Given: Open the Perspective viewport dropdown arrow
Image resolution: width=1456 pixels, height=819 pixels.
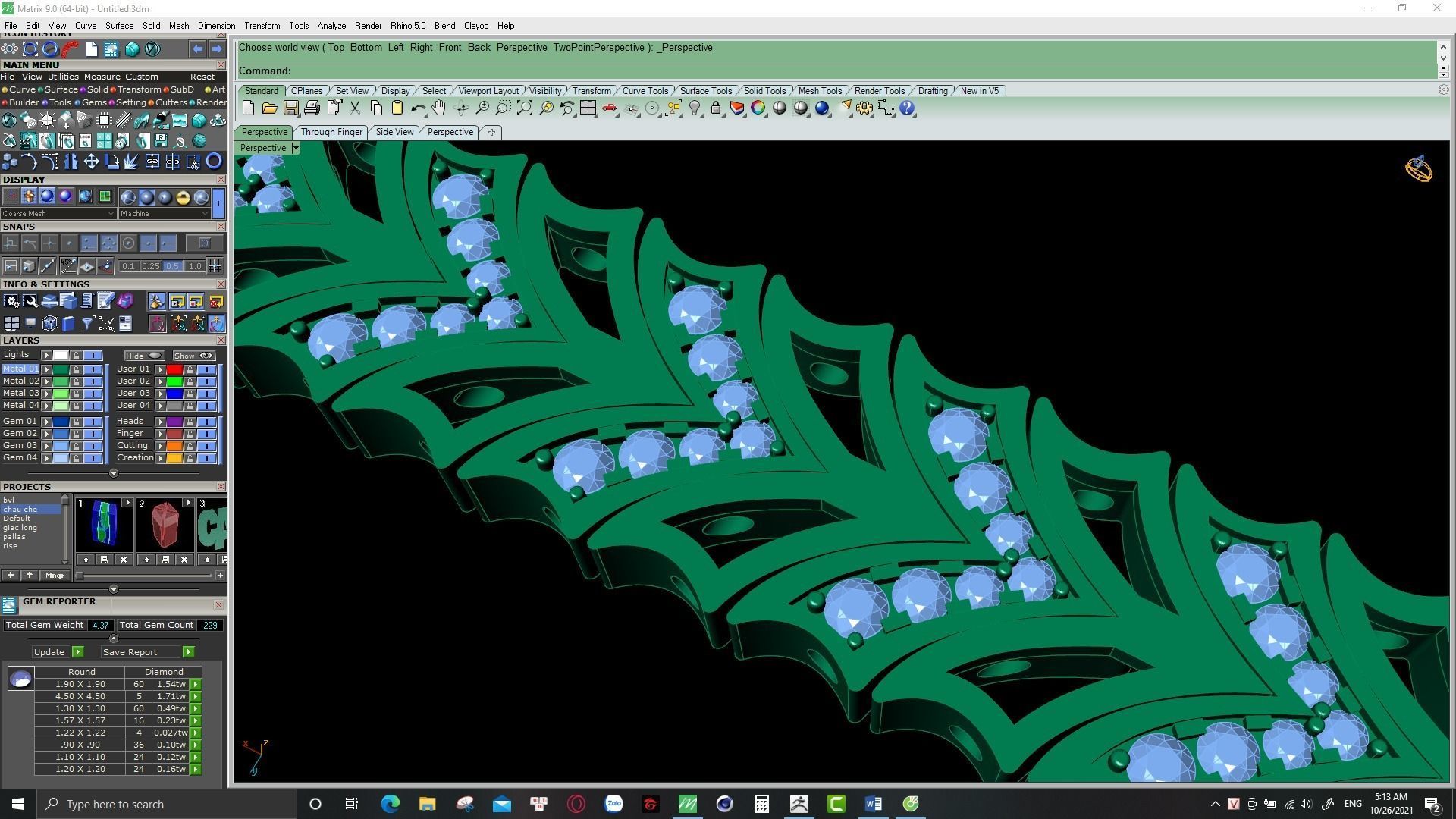Looking at the screenshot, I should click(296, 148).
